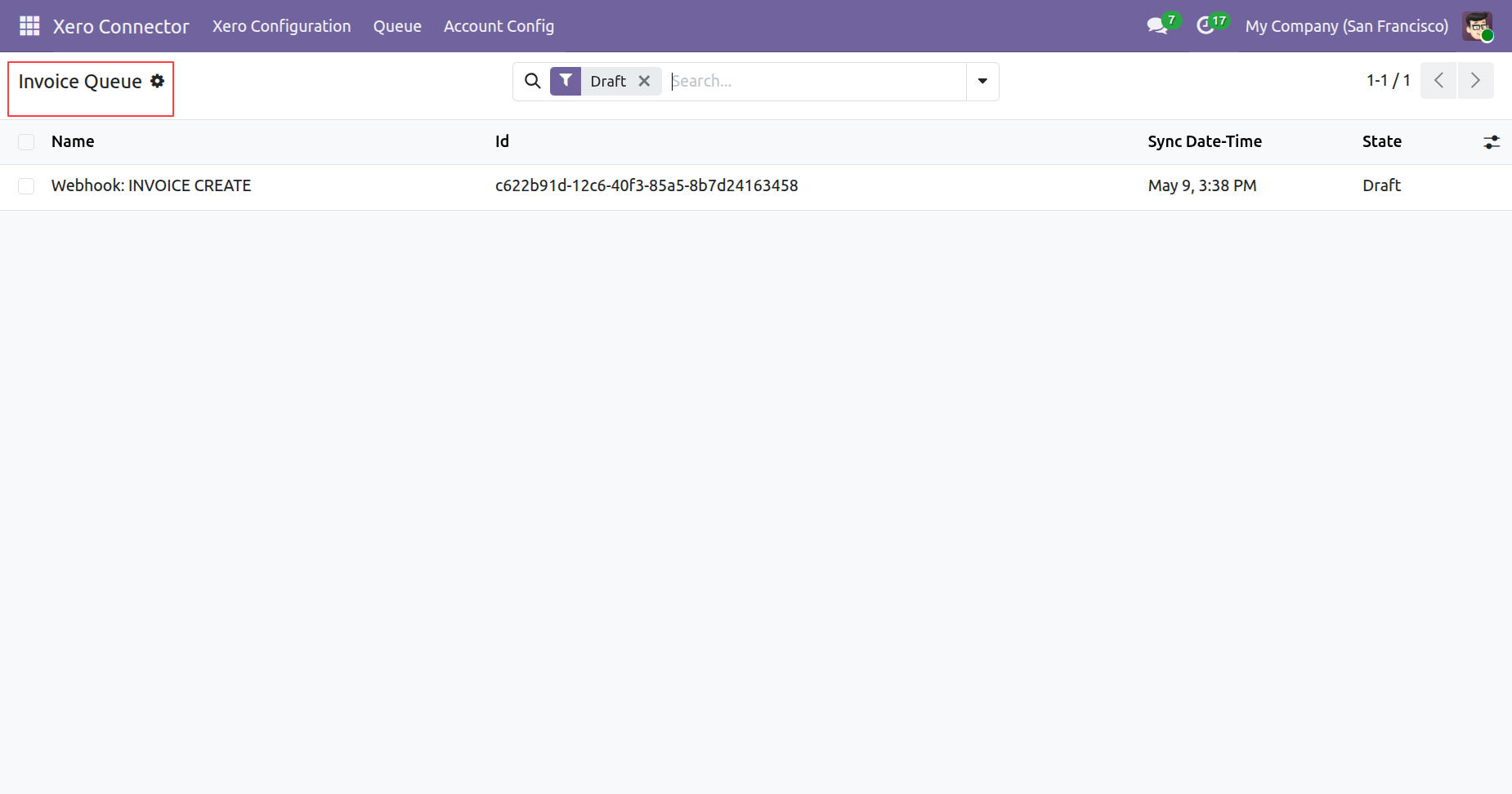Click the search magnifier icon
Image resolution: width=1512 pixels, height=794 pixels.
(532, 81)
